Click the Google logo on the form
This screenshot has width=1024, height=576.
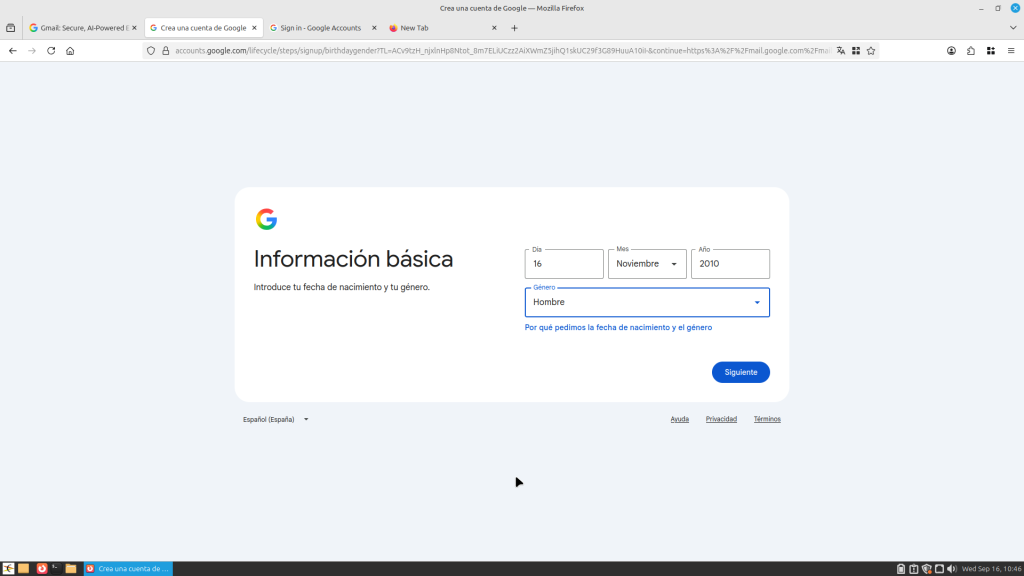click(266, 219)
